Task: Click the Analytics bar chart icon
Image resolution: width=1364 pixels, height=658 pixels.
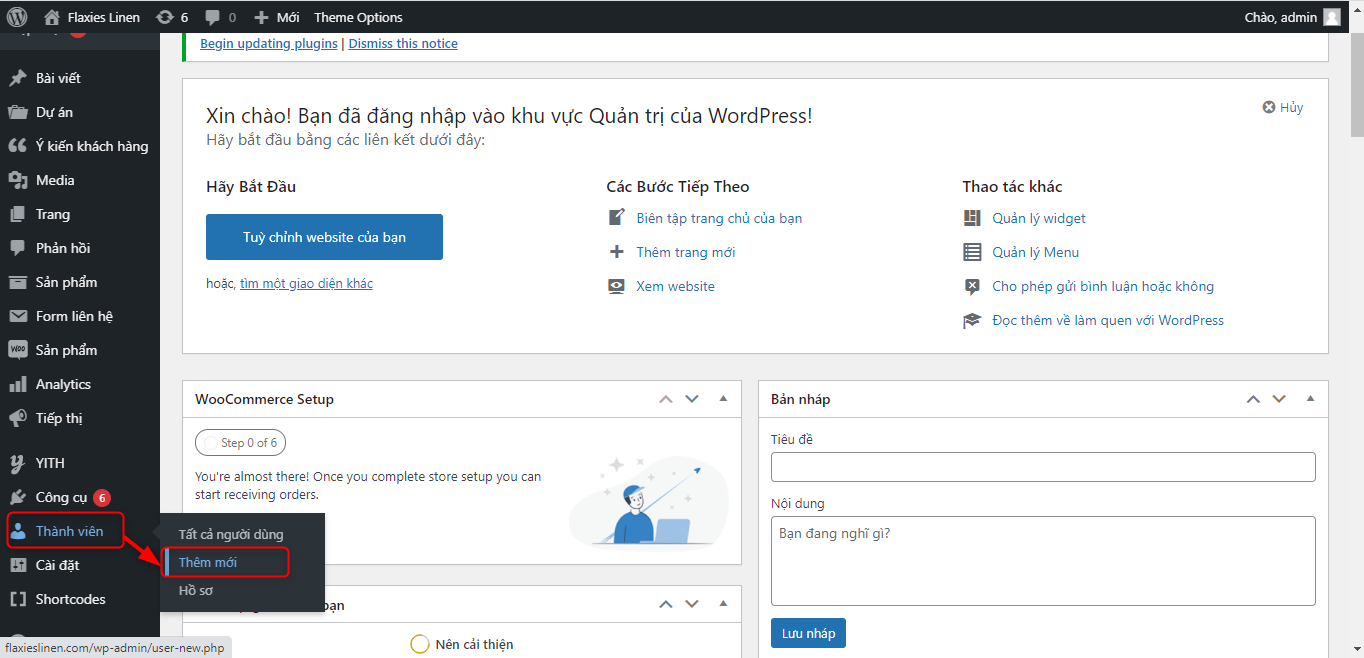Action: point(18,384)
